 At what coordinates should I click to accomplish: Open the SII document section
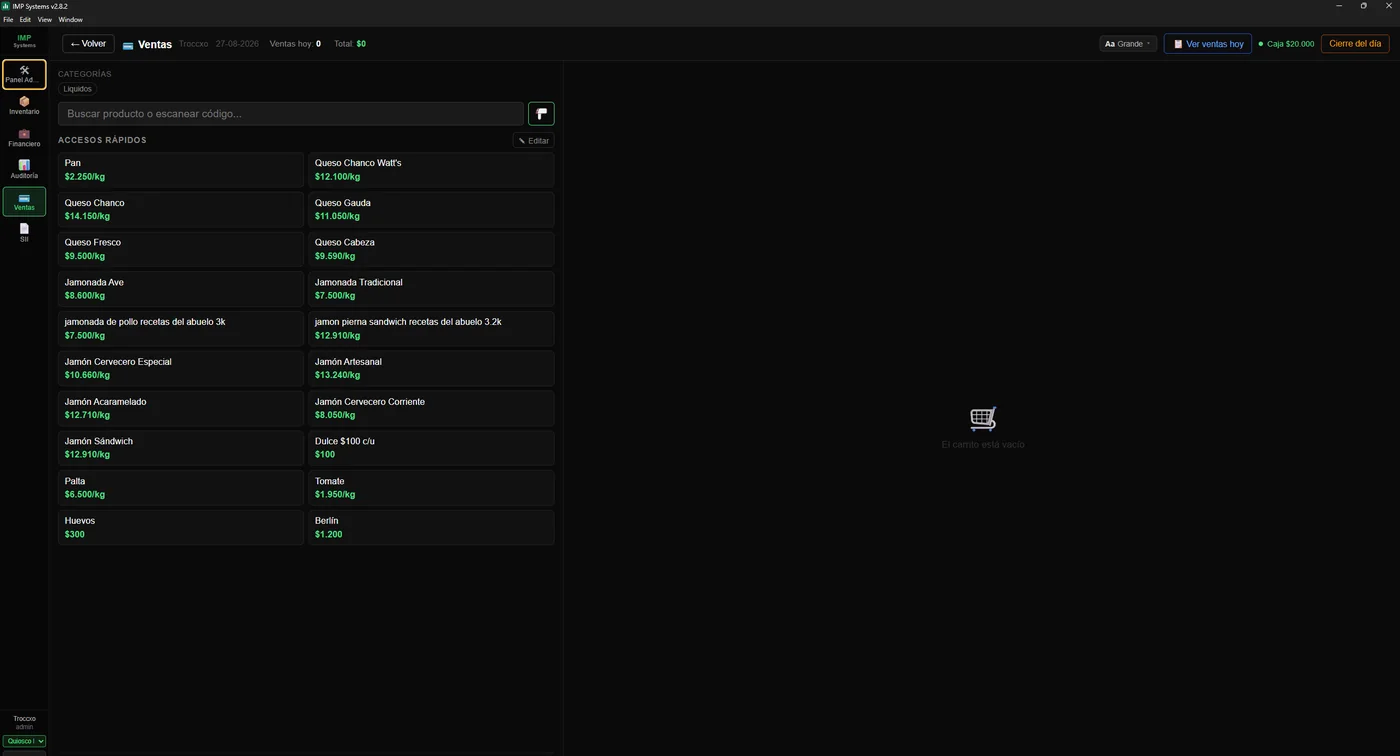pos(24,233)
